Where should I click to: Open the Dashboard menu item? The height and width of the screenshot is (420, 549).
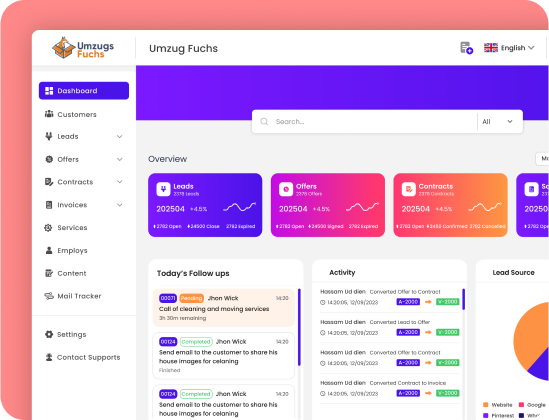coord(84,91)
